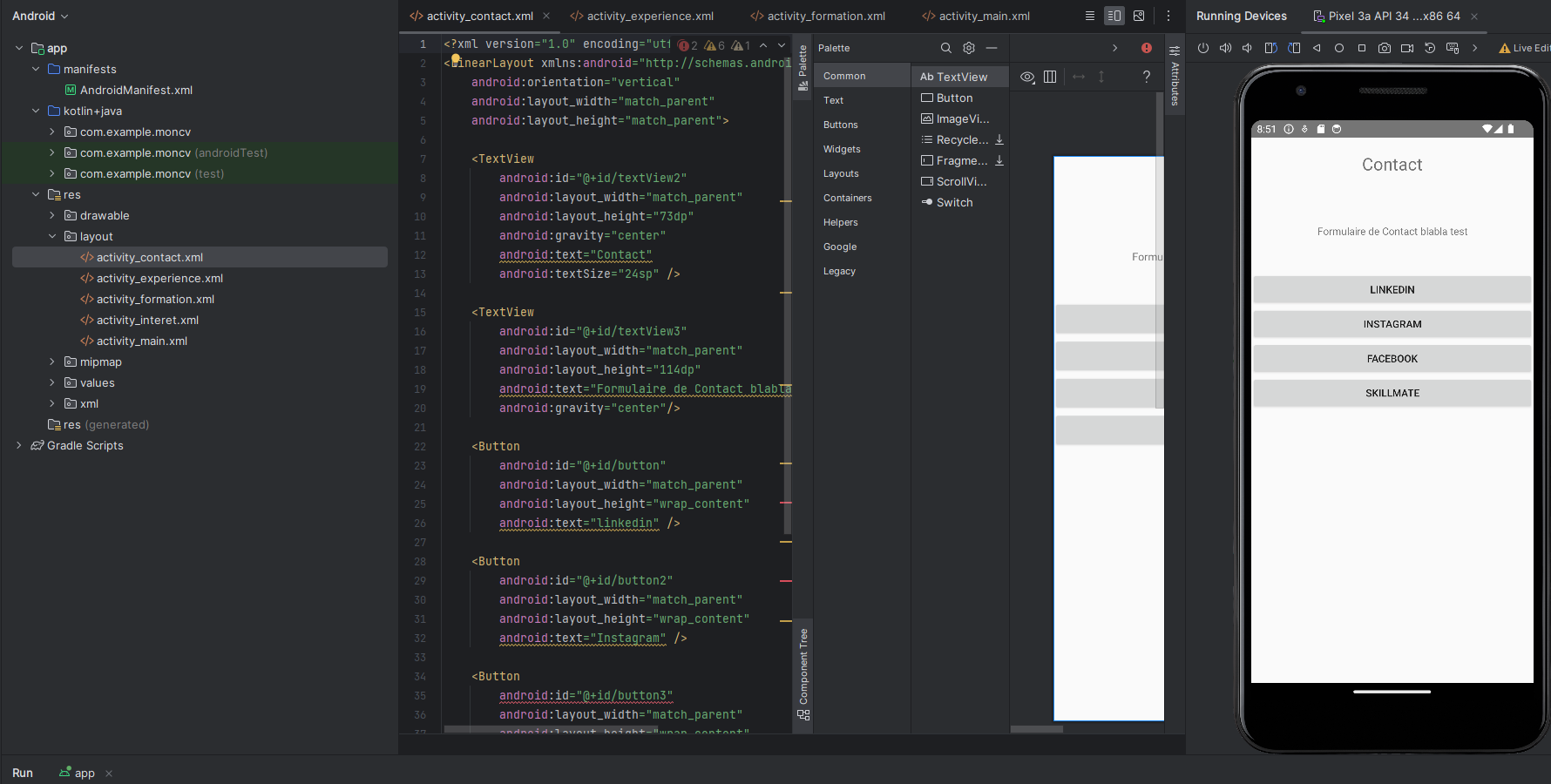The height and width of the screenshot is (784, 1551).
Task: Start screen recording with the video icon
Action: 1406,49
